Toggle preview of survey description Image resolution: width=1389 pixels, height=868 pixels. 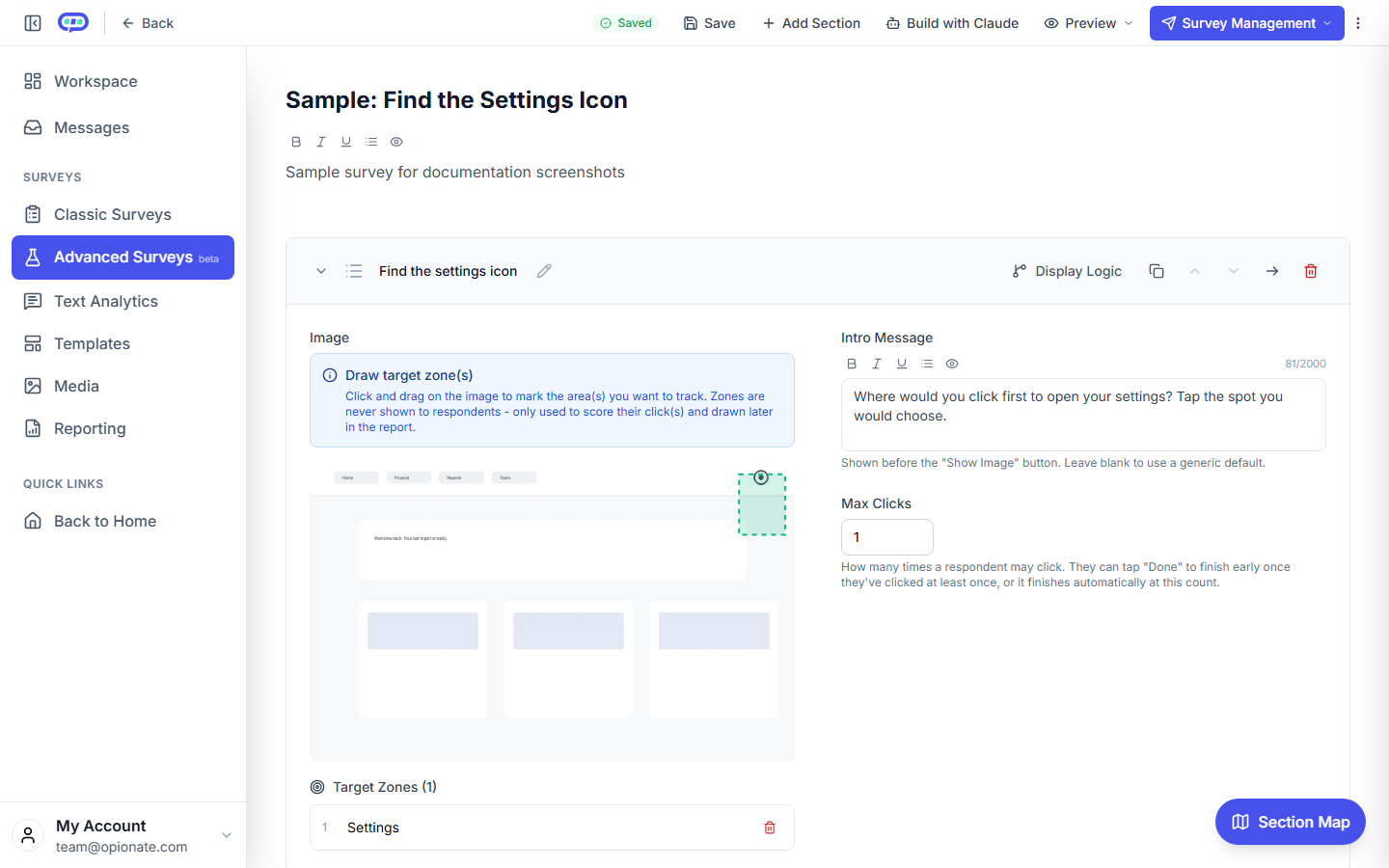click(x=396, y=142)
